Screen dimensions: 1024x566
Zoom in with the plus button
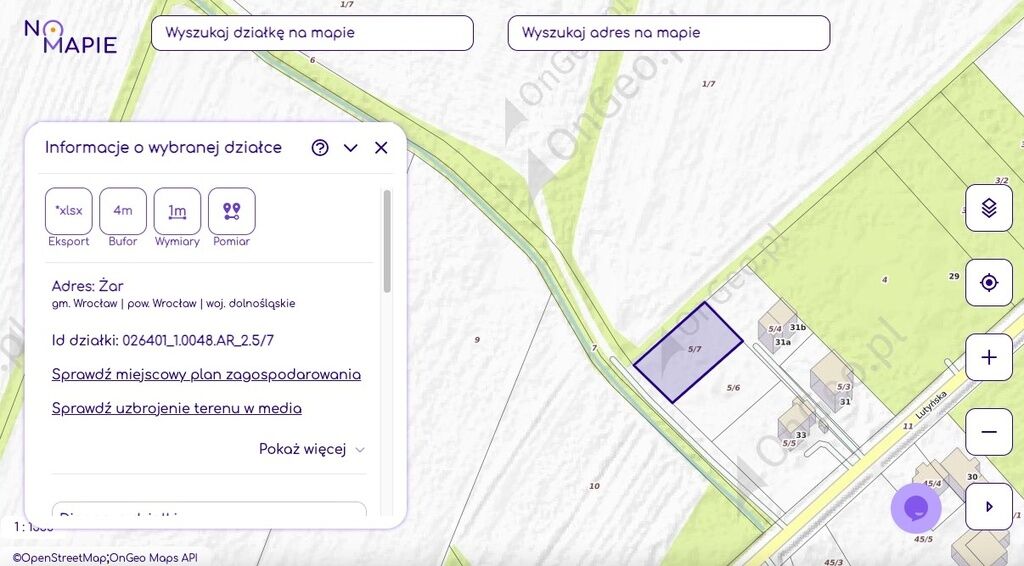point(989,357)
